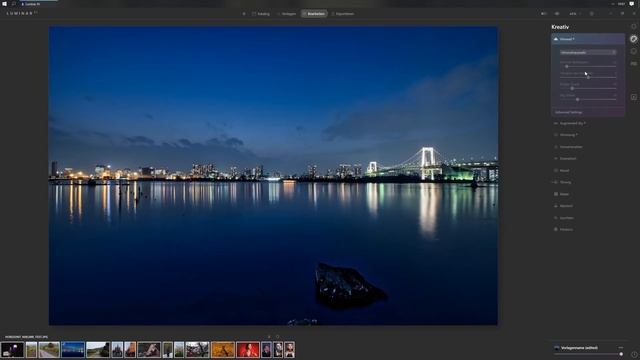Viewport: 640px width, 360px height.
Task: Open Windows taskbar search icon
Action: point(13,4)
